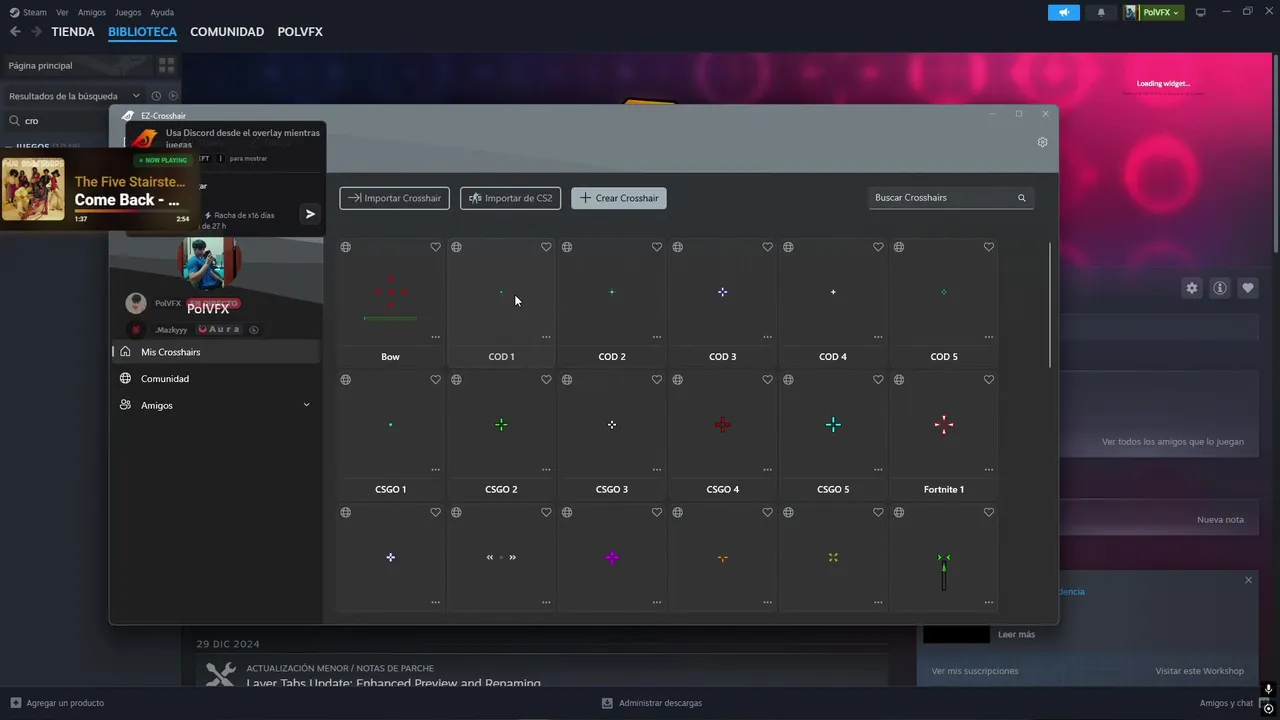
Task: Click the search magnifier in Buscar Crosshairs
Action: click(1022, 198)
